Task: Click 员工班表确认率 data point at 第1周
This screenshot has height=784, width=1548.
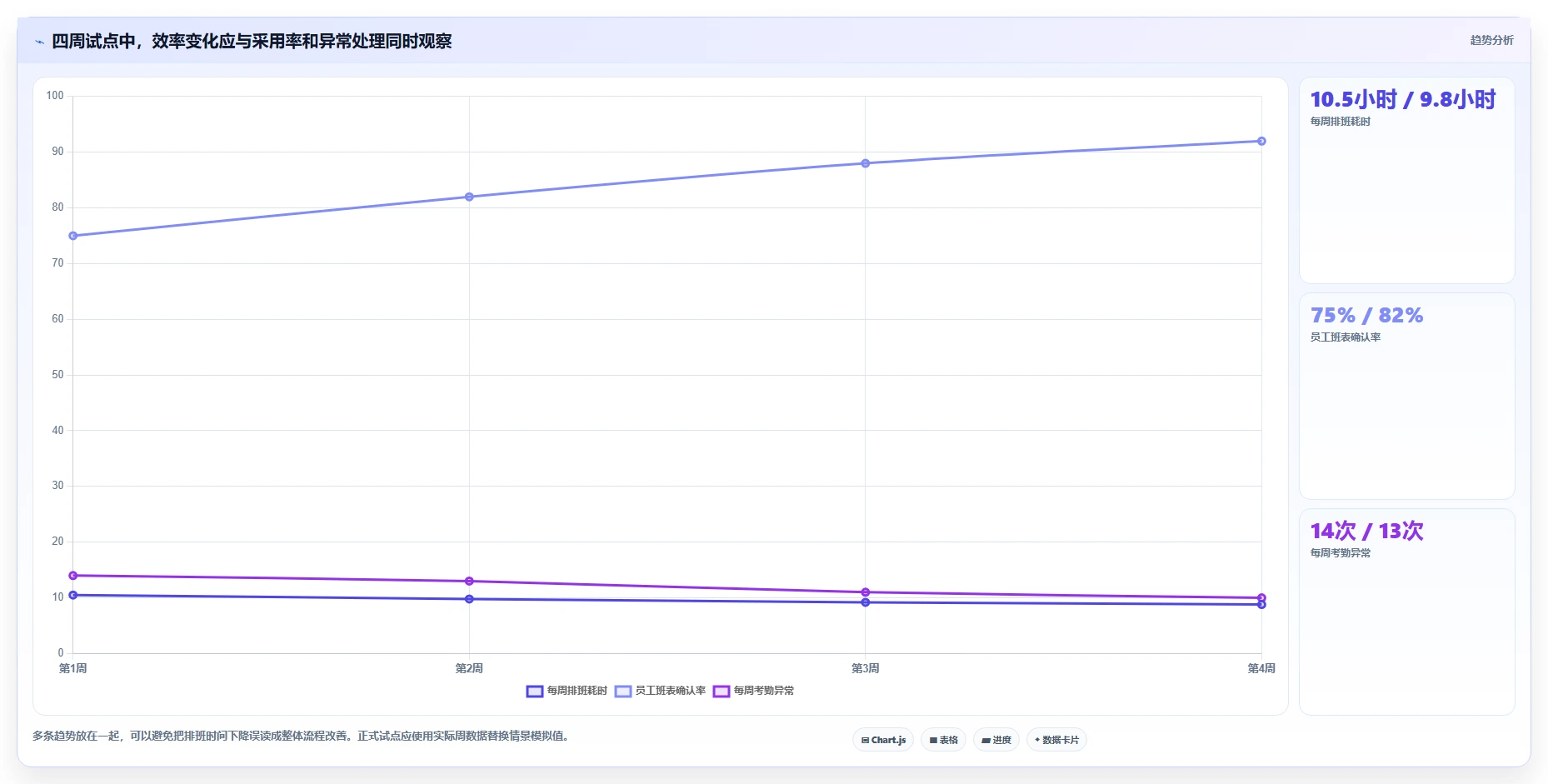Action: [73, 236]
